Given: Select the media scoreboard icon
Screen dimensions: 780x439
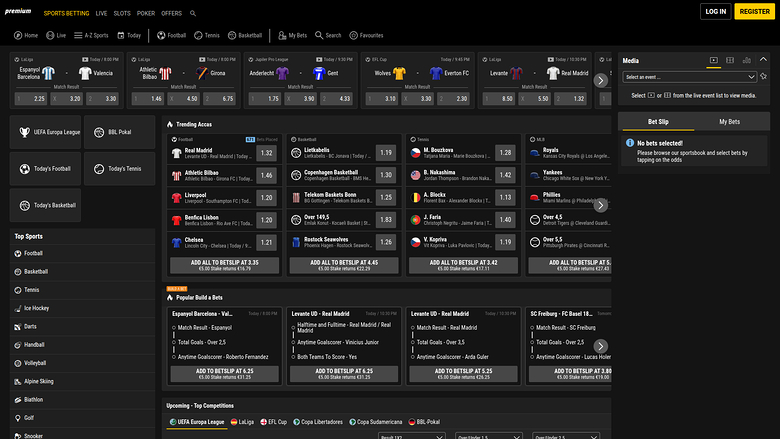Looking at the screenshot, I should pyautogui.click(x=730, y=60).
